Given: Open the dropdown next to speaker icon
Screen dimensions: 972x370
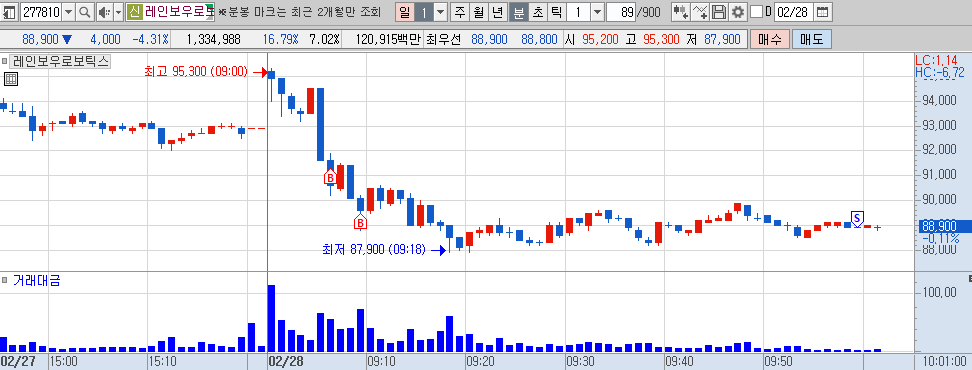Looking at the screenshot, I should coord(118,12).
